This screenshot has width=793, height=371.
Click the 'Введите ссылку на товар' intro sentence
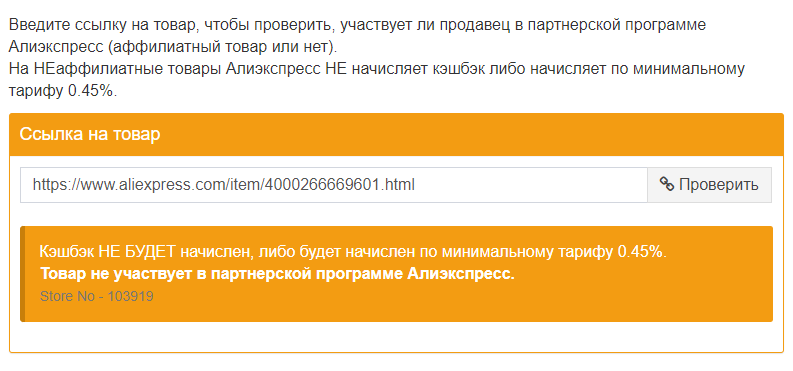[x=357, y=25]
